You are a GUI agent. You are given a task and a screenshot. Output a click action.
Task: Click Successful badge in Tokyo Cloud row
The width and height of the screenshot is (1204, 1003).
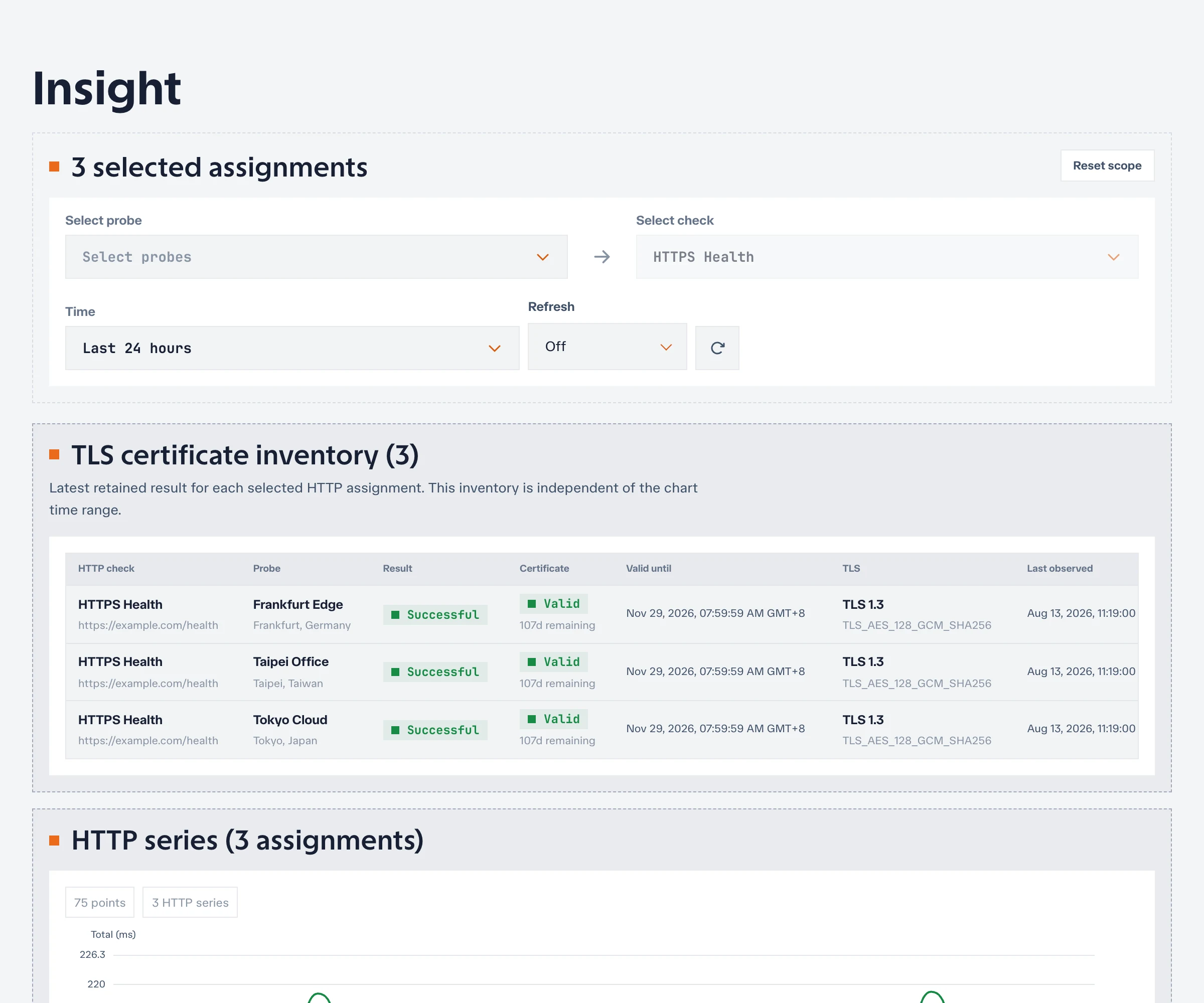(435, 730)
